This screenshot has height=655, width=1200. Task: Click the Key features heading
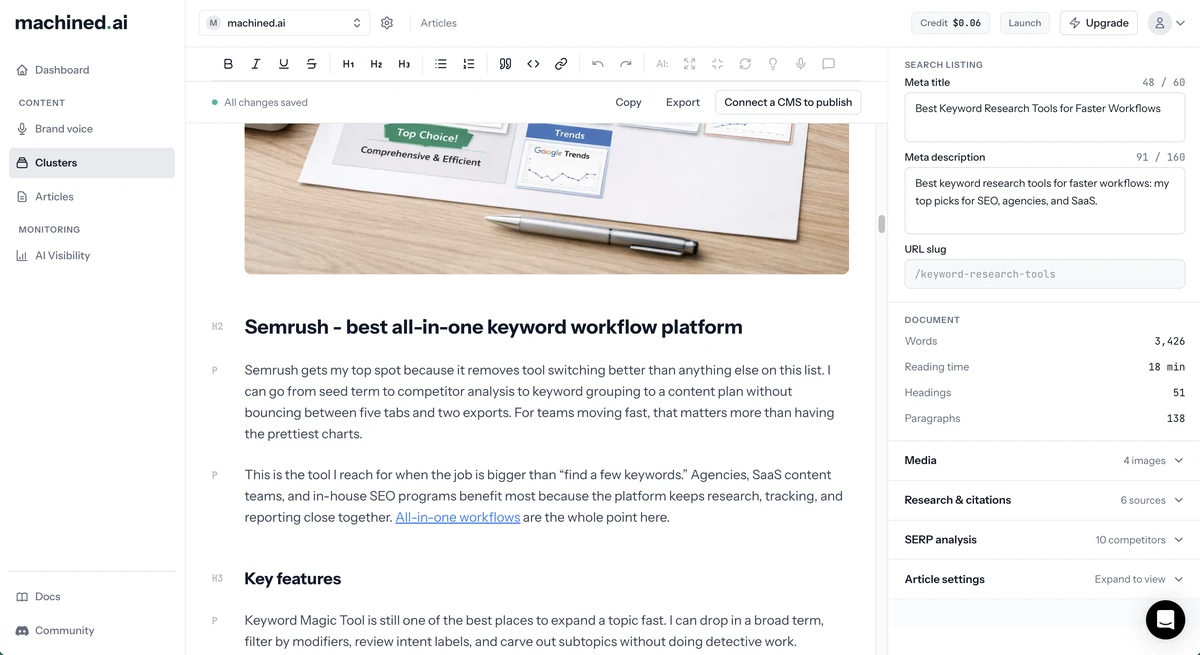click(292, 579)
